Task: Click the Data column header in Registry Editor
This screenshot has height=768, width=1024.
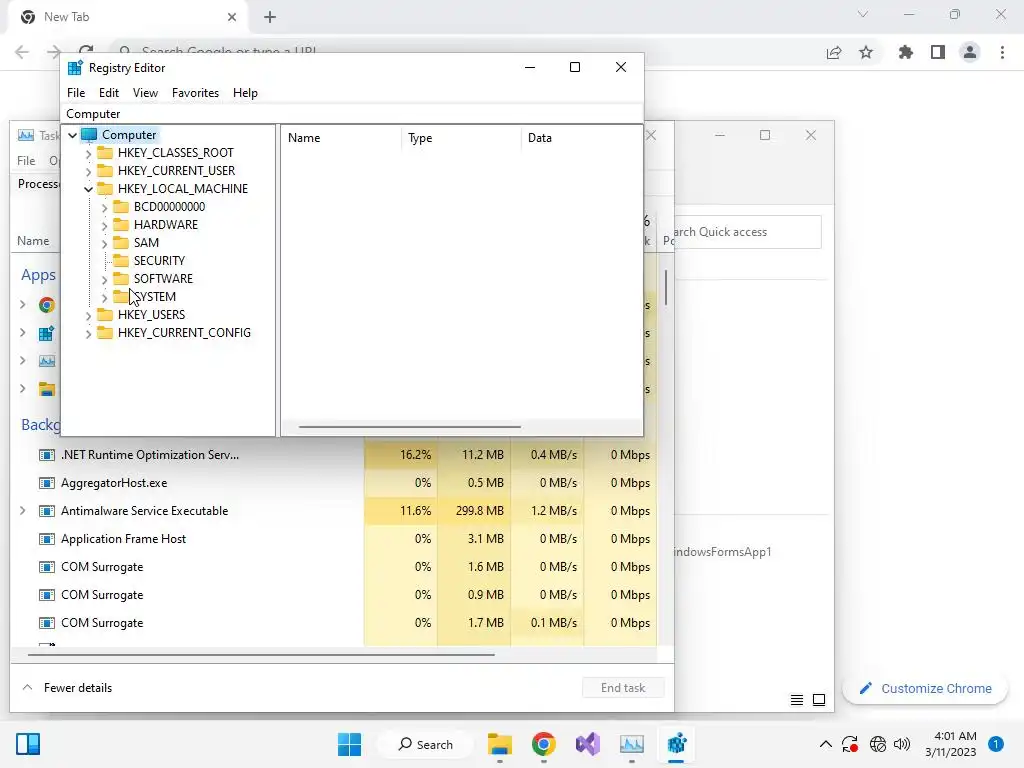Action: [x=581, y=138]
